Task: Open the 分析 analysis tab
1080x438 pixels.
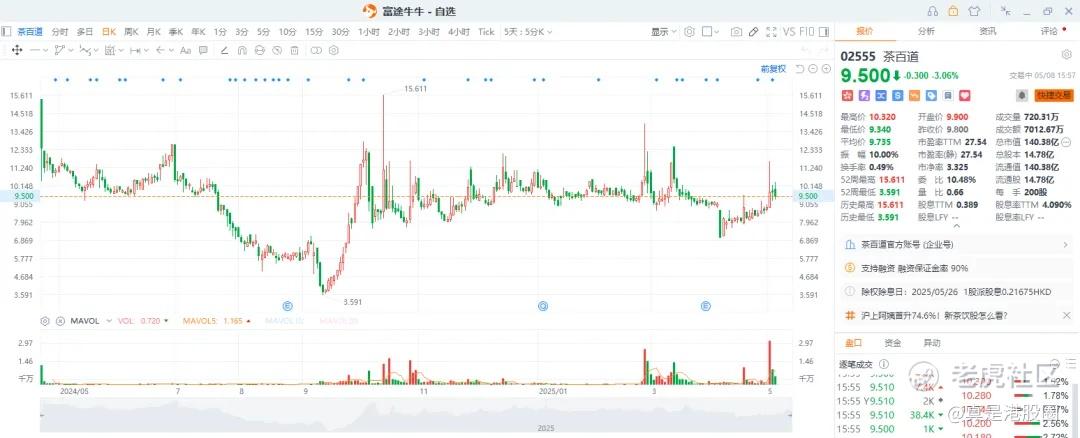Action: tap(926, 31)
